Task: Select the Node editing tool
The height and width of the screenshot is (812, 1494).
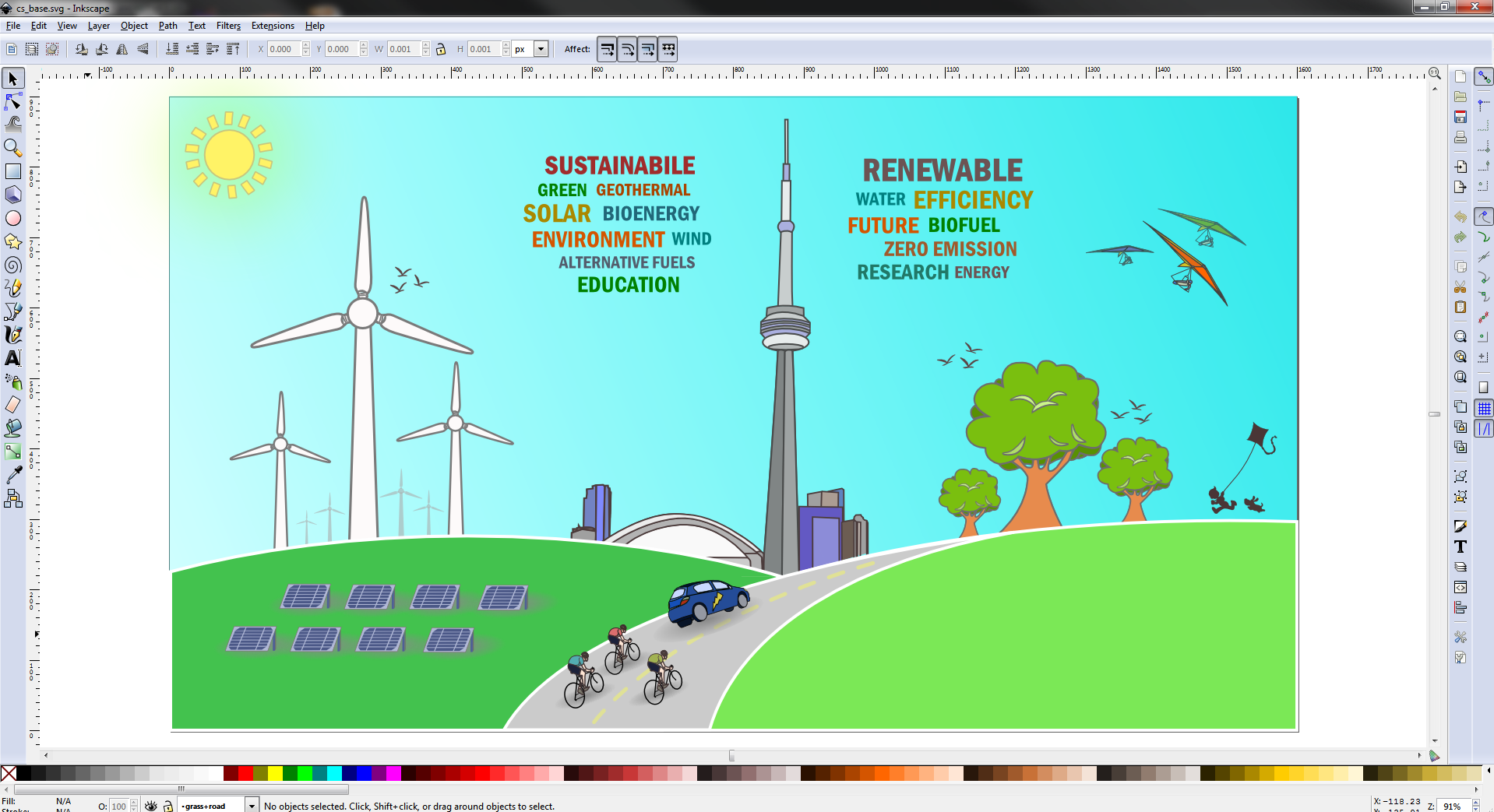Action: pyautogui.click(x=13, y=101)
